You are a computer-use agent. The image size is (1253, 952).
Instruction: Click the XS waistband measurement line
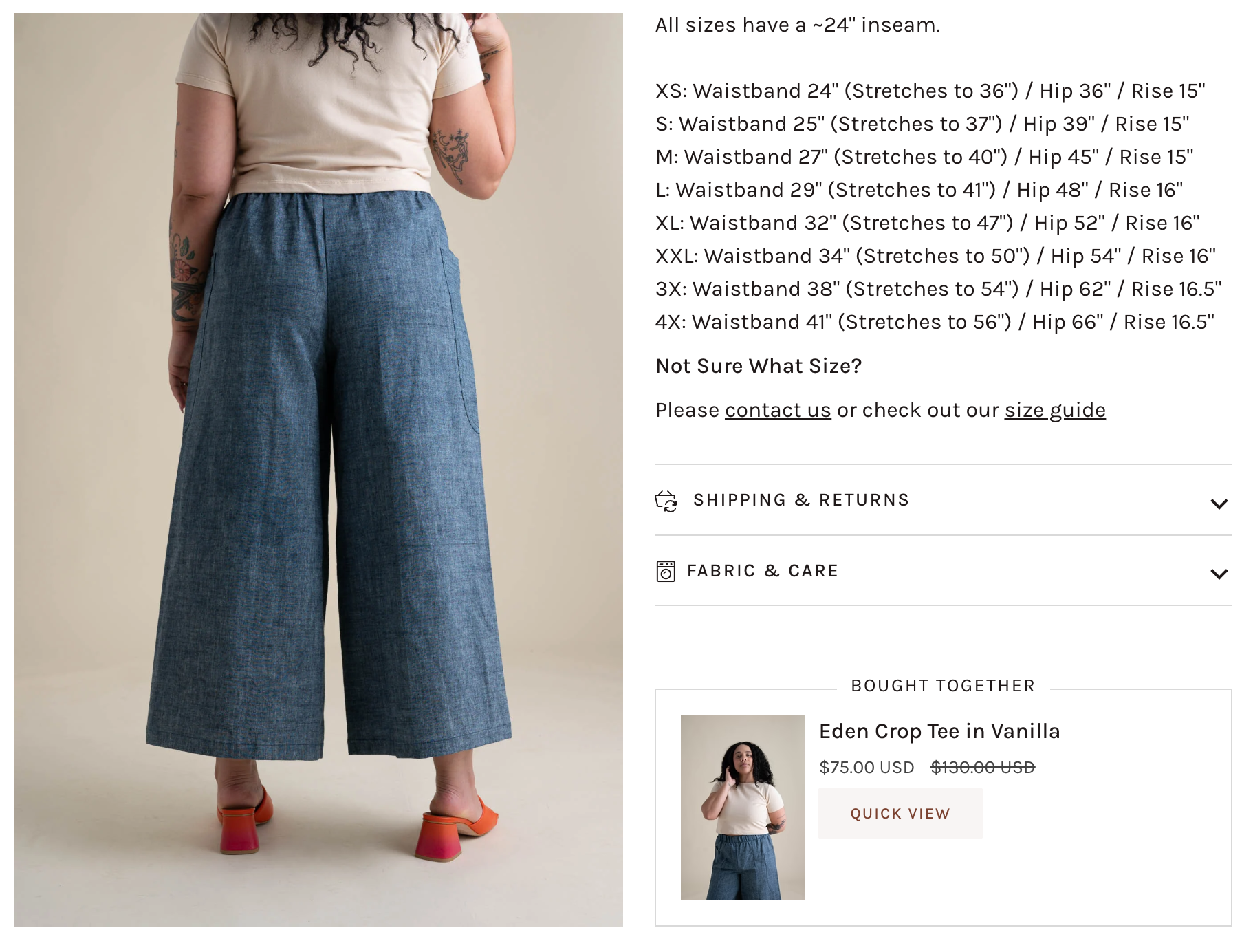click(930, 91)
